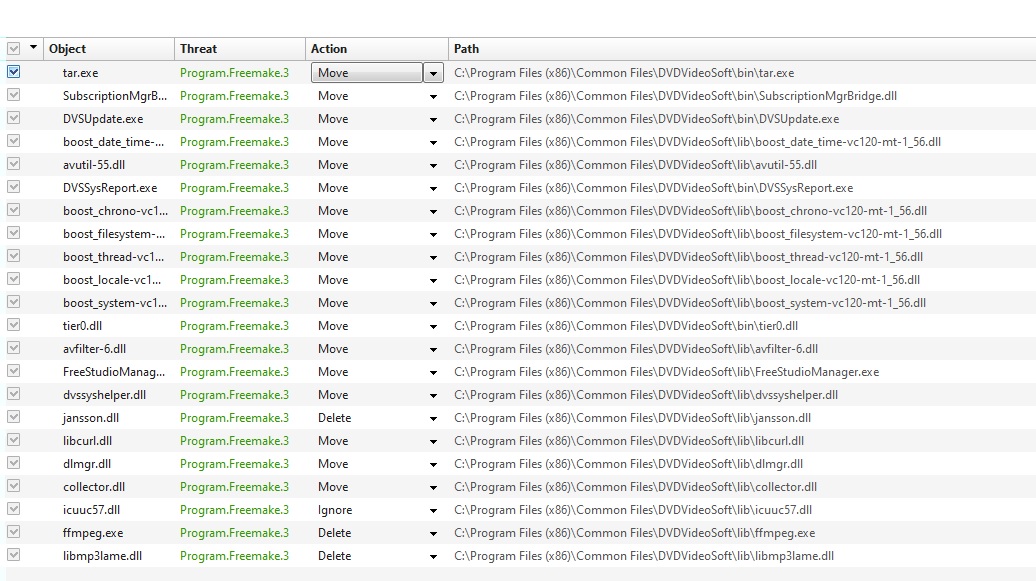Viewport: 1036px width, 581px height.
Task: Select the avutil-55.dll object entry
Action: click(x=94, y=164)
